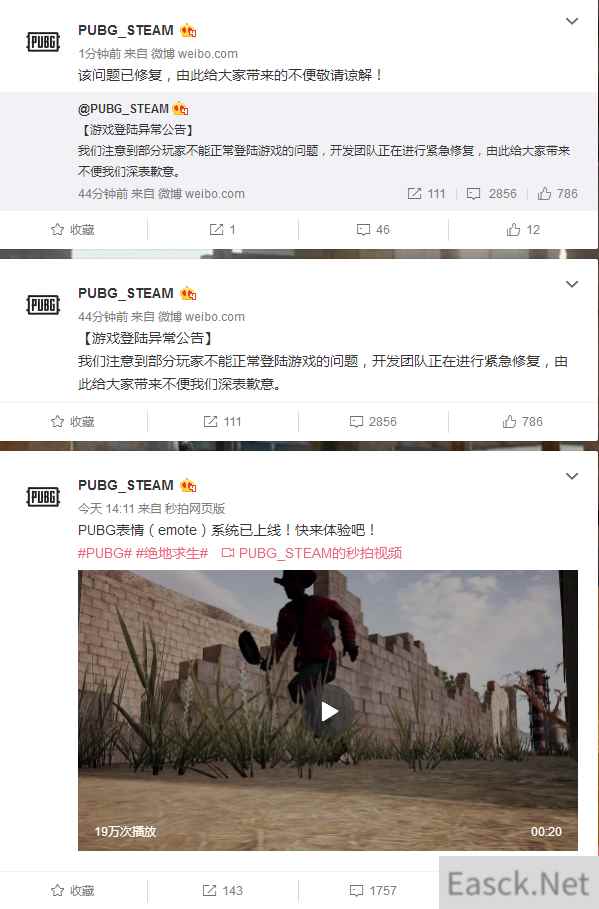Click PUBG logo avatar of top post
Viewport: 599px width, 909px height.
tap(43, 42)
